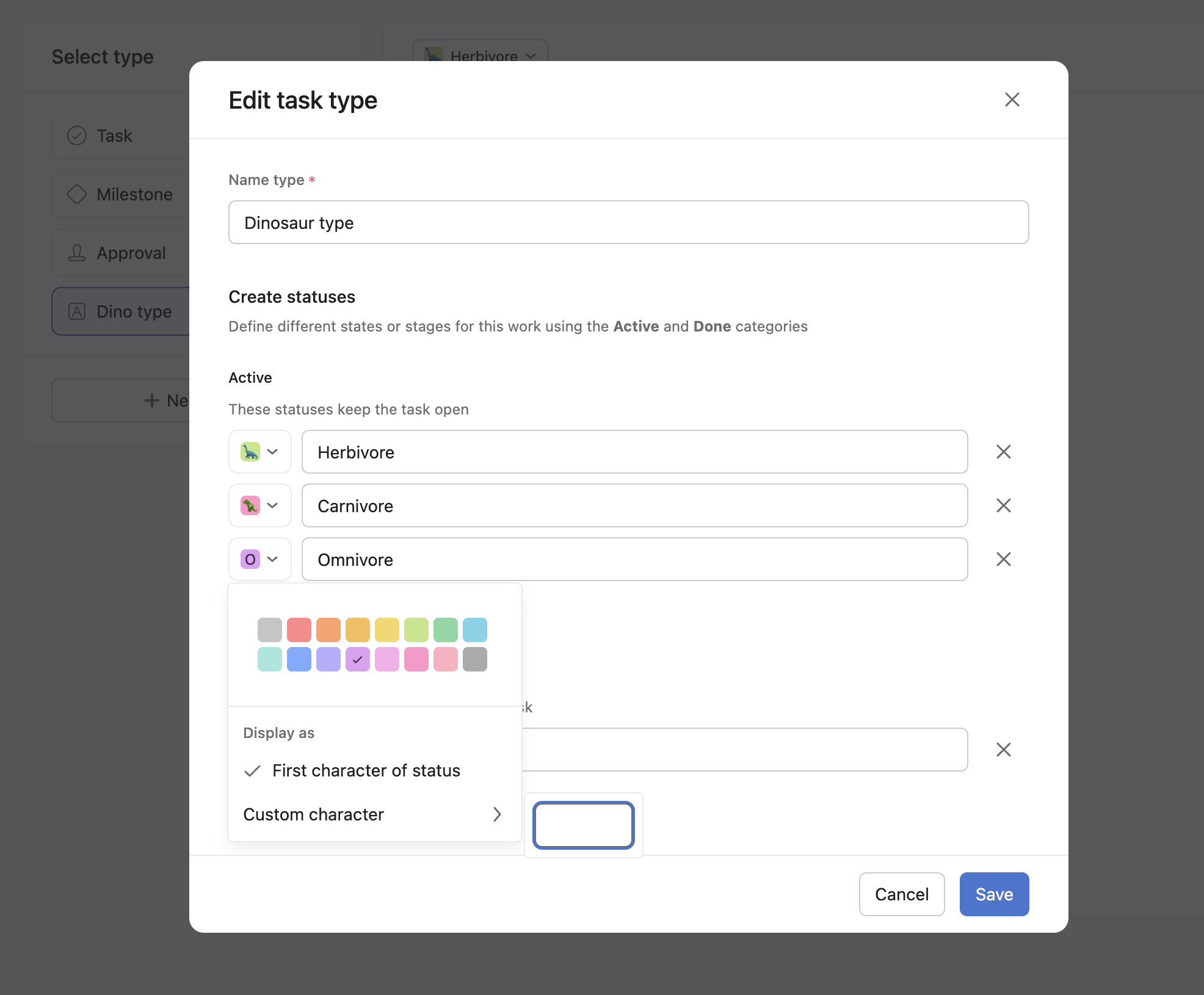Click the Approval stamp icon
The image size is (1204, 995).
pos(77,253)
